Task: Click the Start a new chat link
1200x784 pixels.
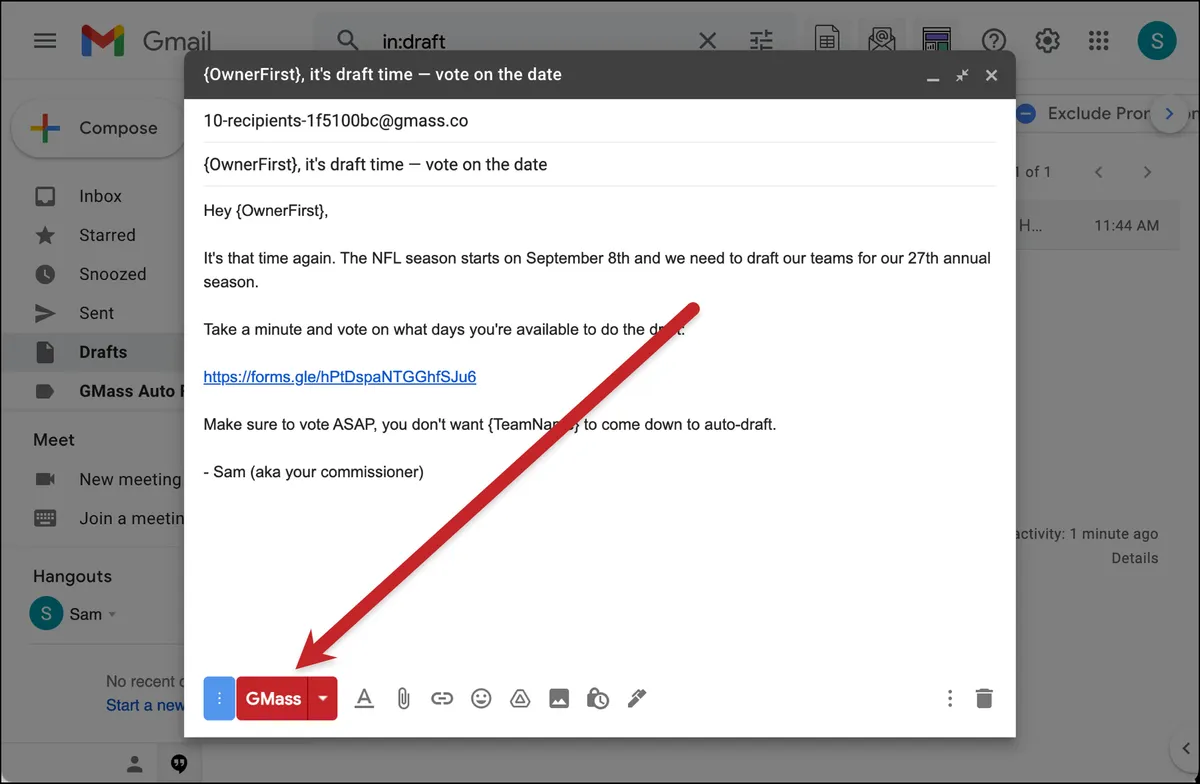Action: coord(146,705)
